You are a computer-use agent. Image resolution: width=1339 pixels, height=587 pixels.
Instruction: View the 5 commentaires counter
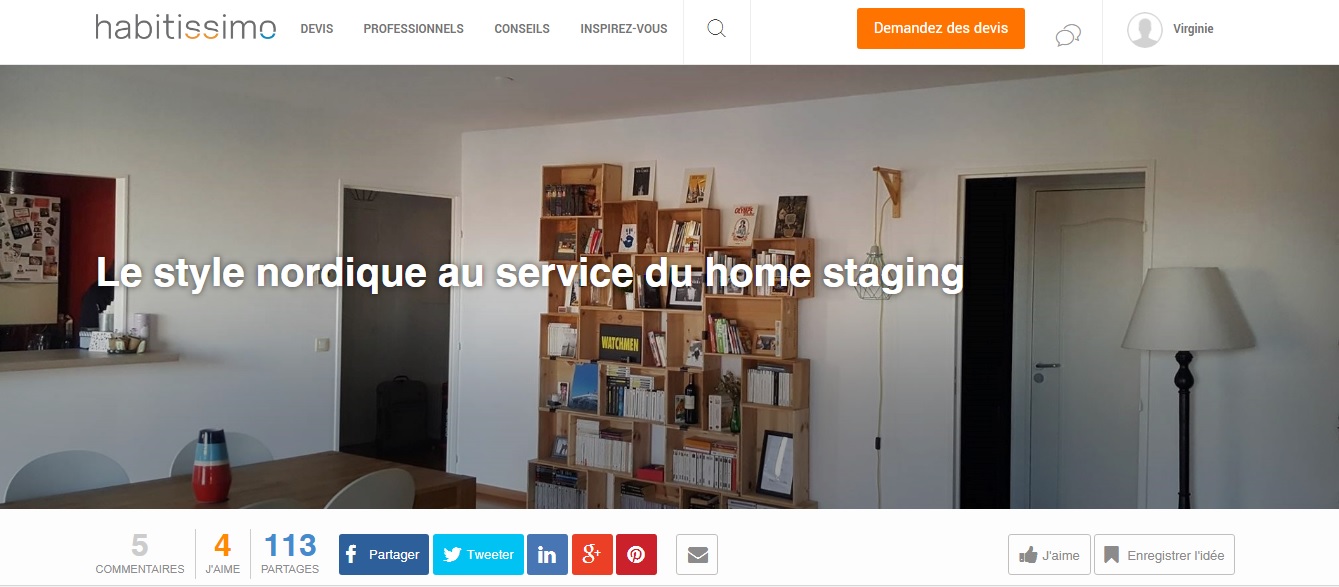140,554
